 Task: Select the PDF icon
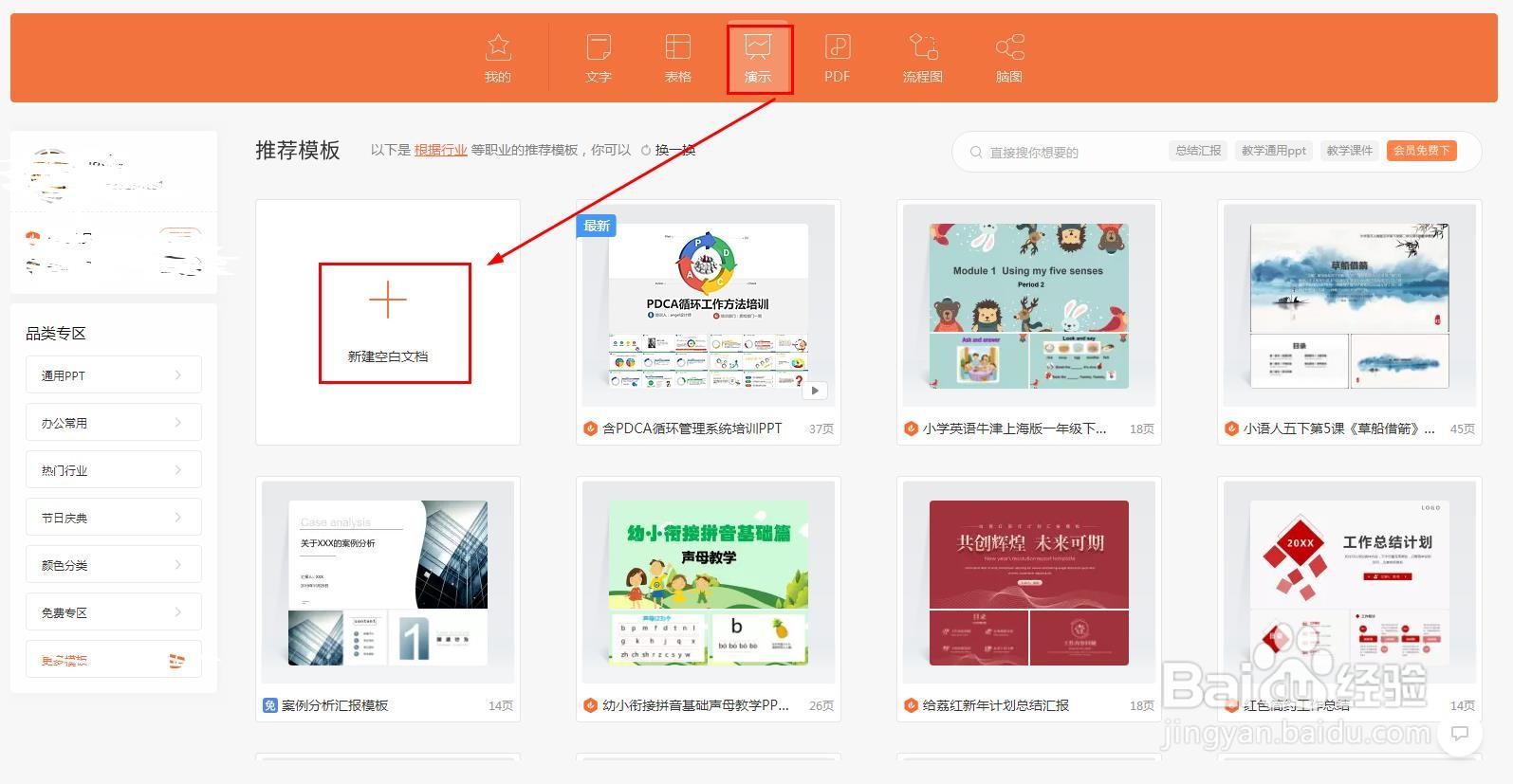click(838, 46)
